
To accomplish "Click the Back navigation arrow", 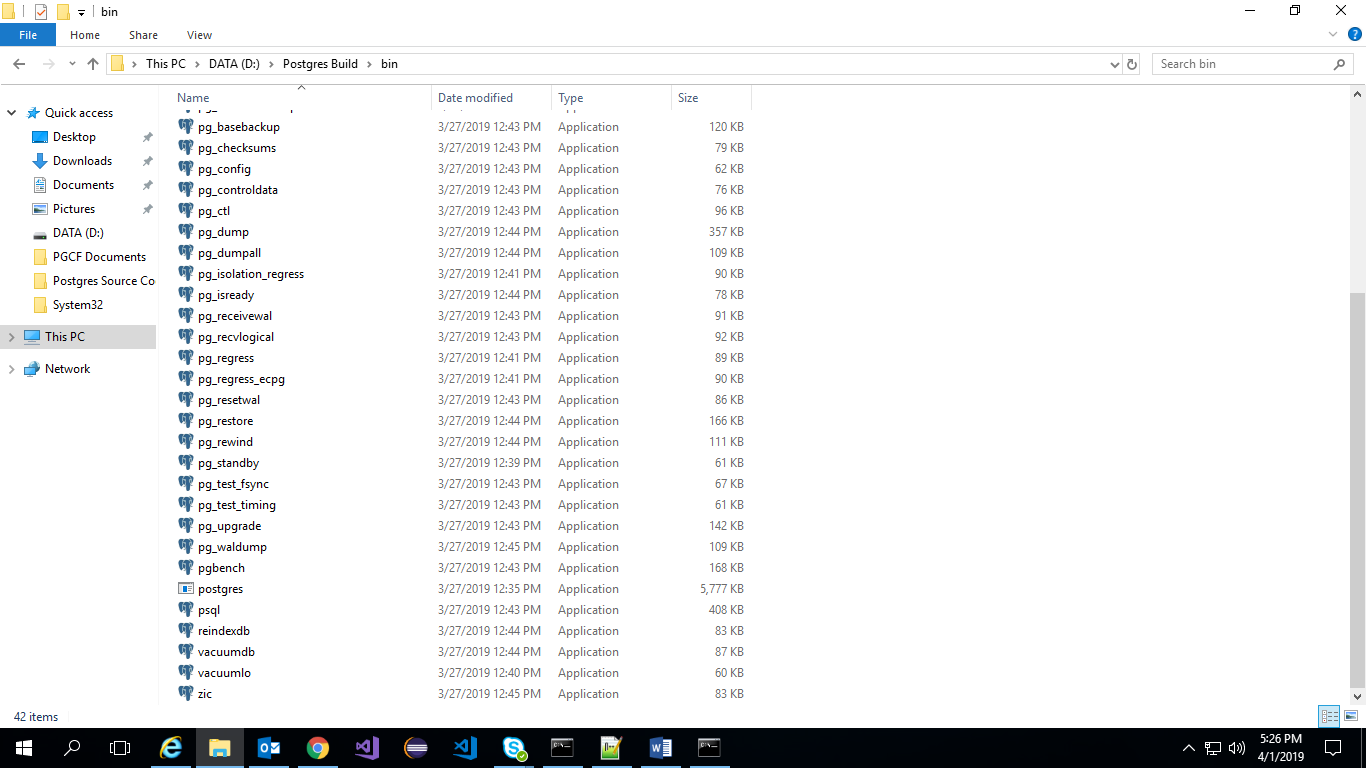I will [19, 64].
